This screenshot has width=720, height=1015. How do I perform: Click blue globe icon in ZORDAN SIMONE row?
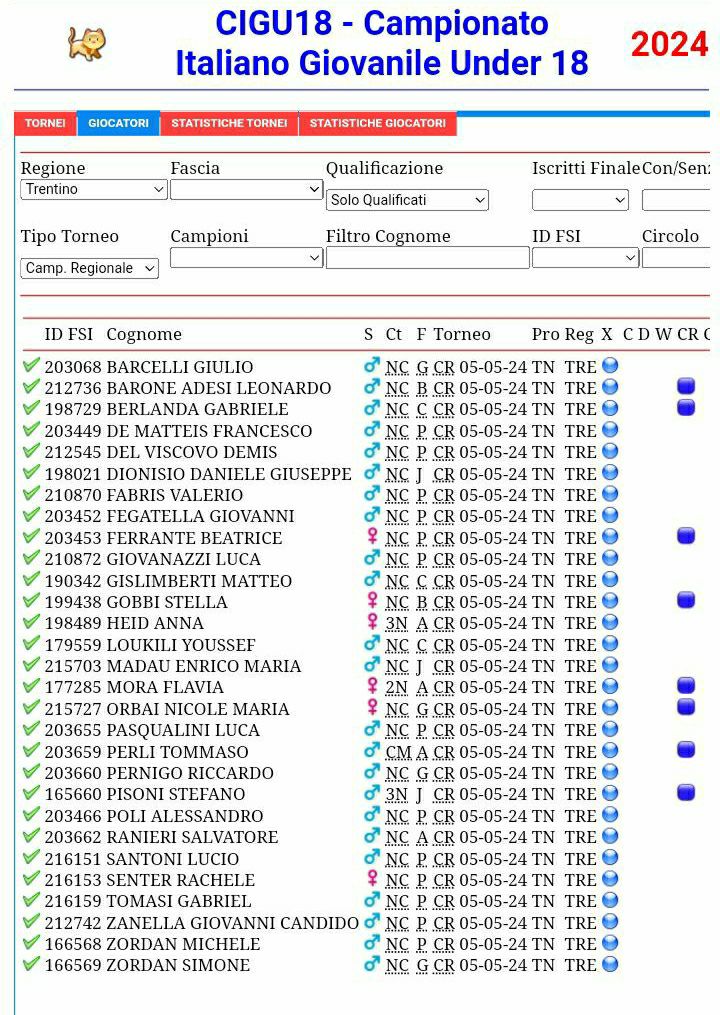609,964
